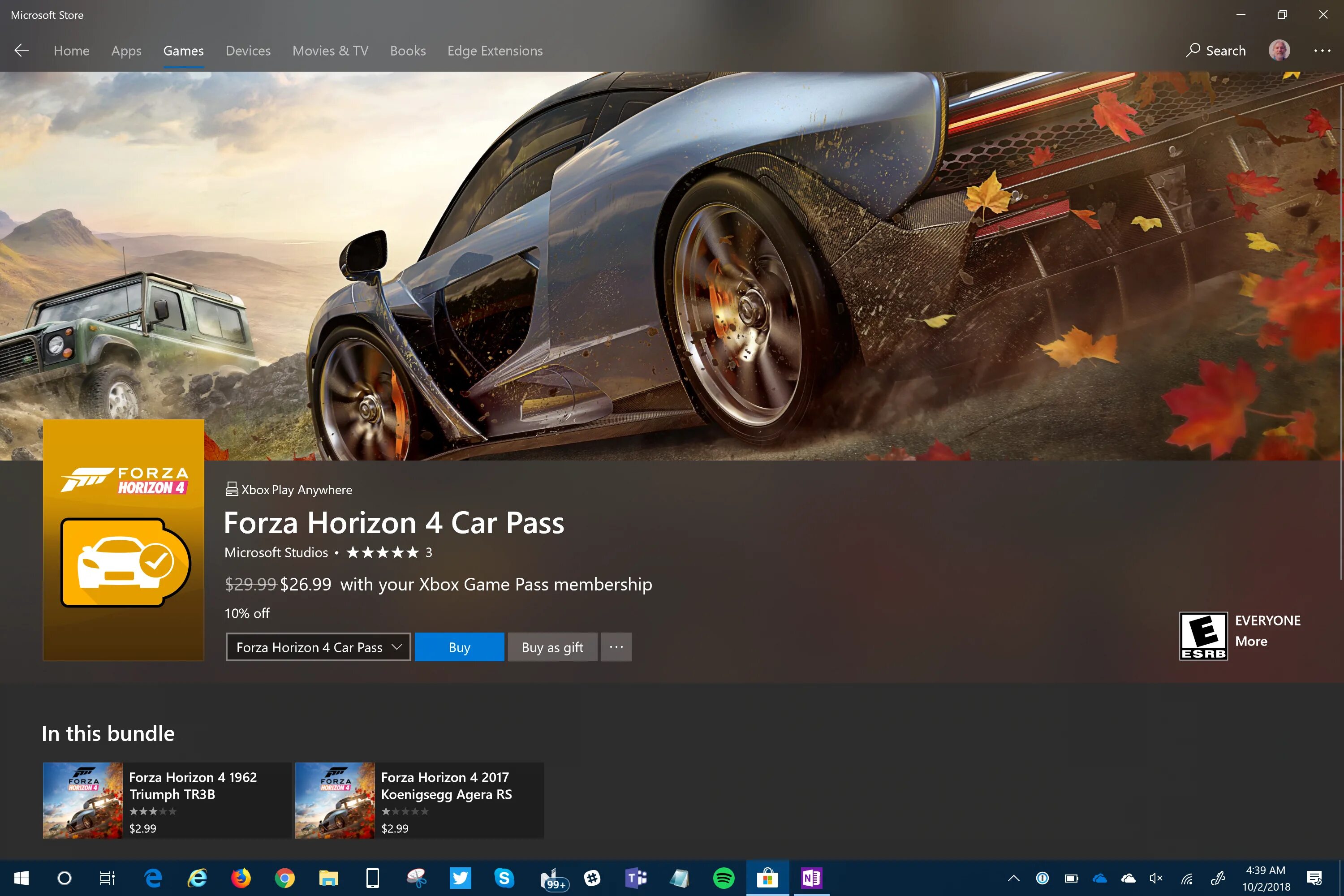Open the ellipsis menu beside Buy as gift

click(616, 647)
